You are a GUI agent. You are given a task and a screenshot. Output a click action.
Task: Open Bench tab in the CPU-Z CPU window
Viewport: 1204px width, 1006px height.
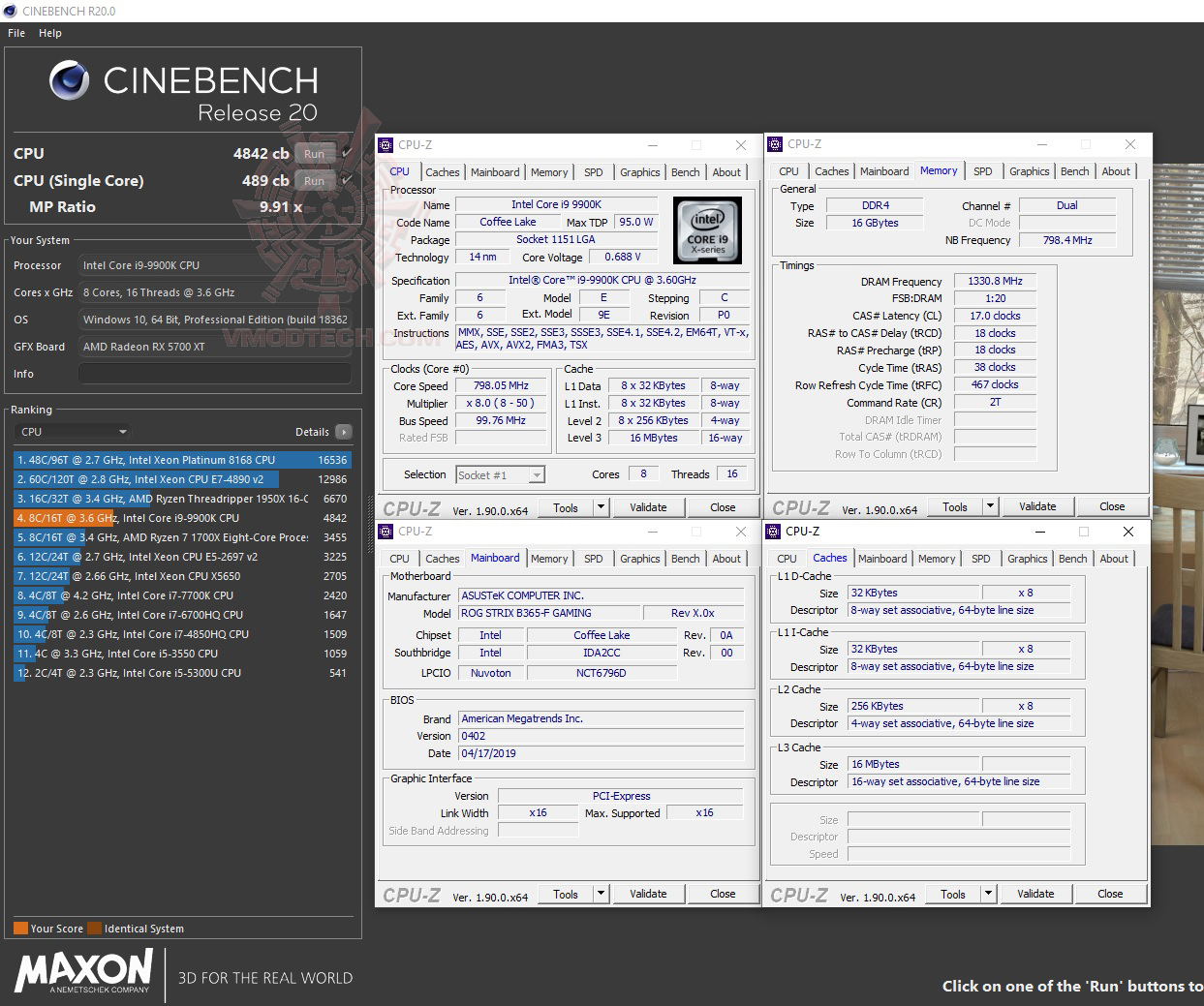pos(686,172)
